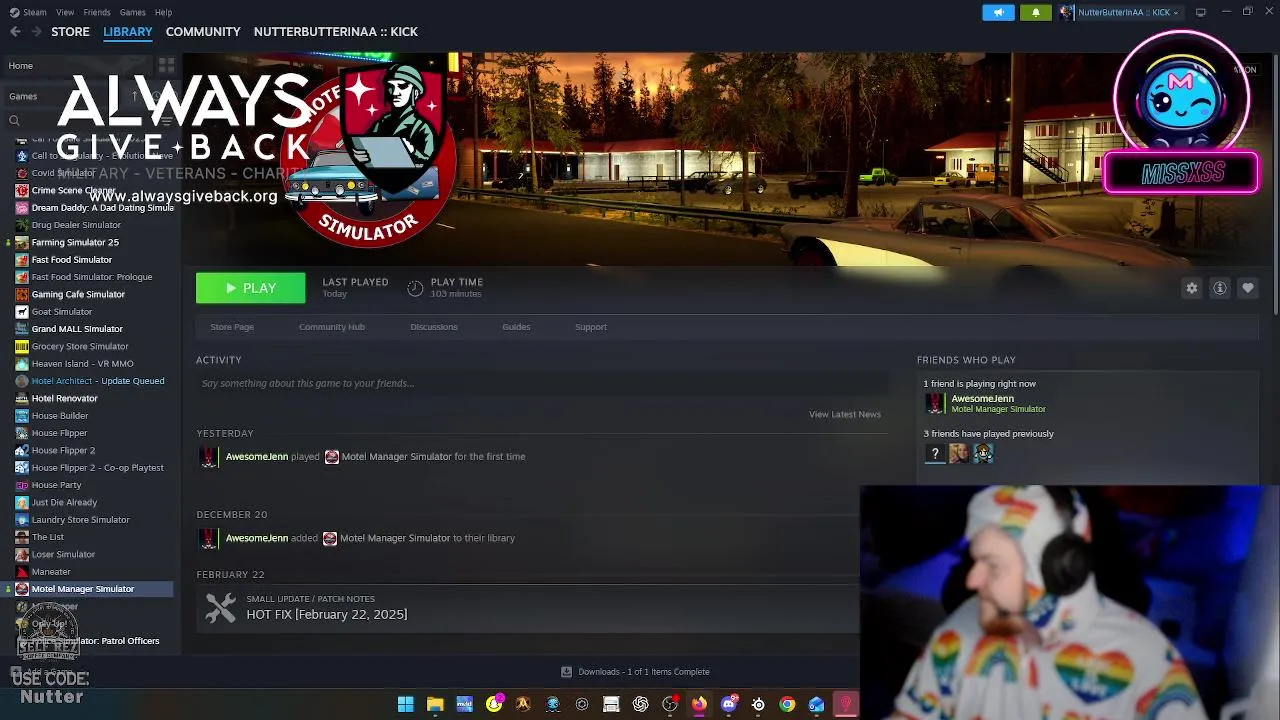Select Goat Simulator in the game list
1280x720 pixels.
click(61, 312)
